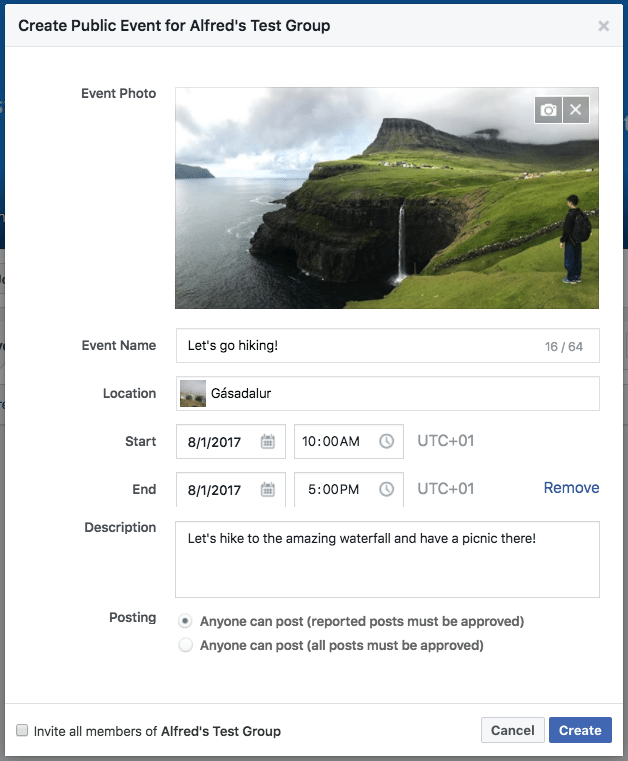Viewport: 628px width, 761px height.
Task: Open the end date calendar picker icon
Action: [268, 490]
